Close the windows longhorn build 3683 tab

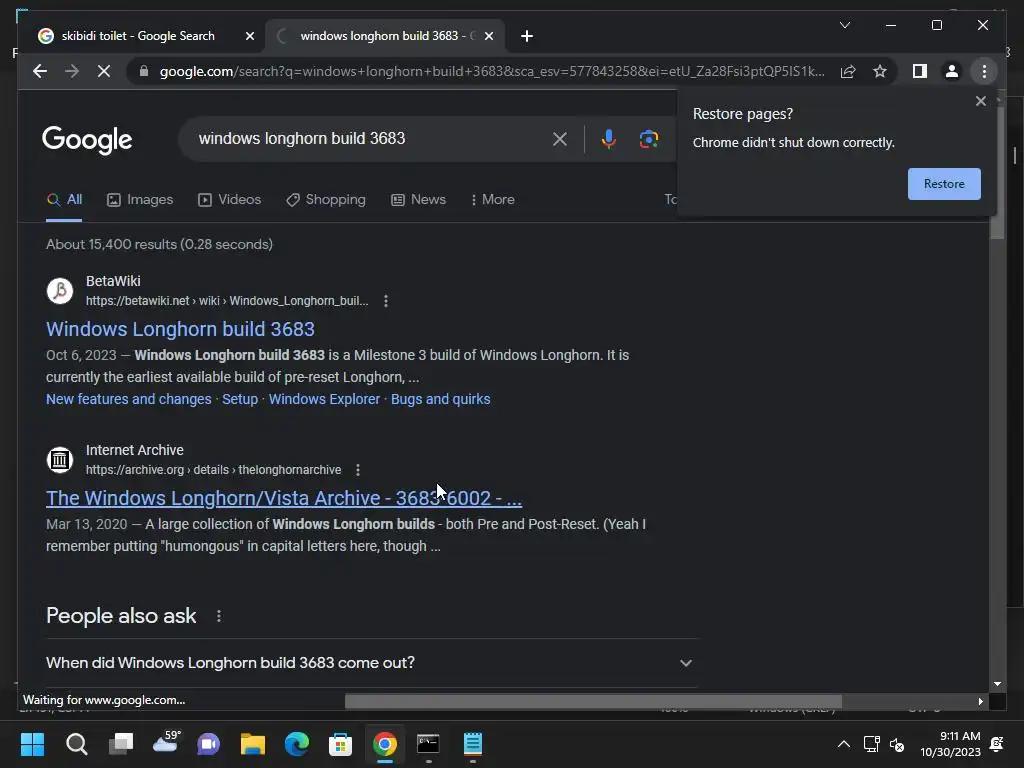tap(488, 36)
